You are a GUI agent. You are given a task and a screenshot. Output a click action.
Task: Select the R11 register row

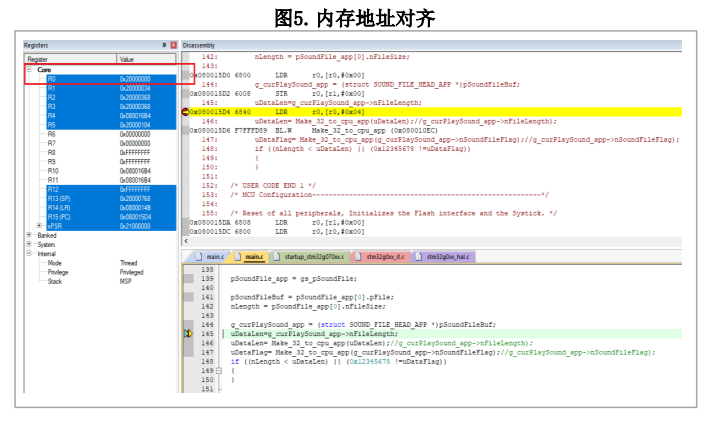coord(111,180)
